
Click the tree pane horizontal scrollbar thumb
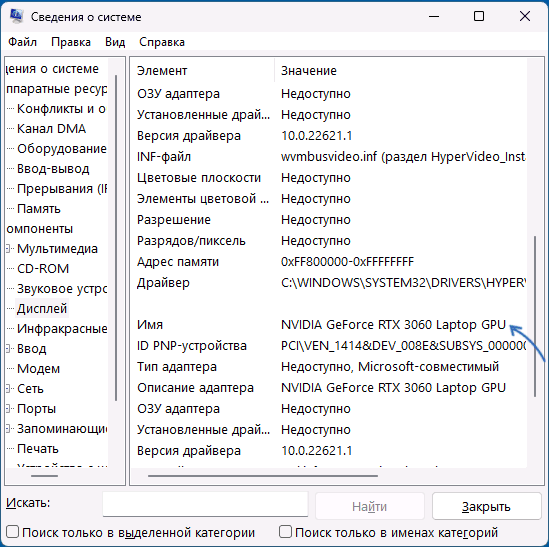click(x=44, y=476)
